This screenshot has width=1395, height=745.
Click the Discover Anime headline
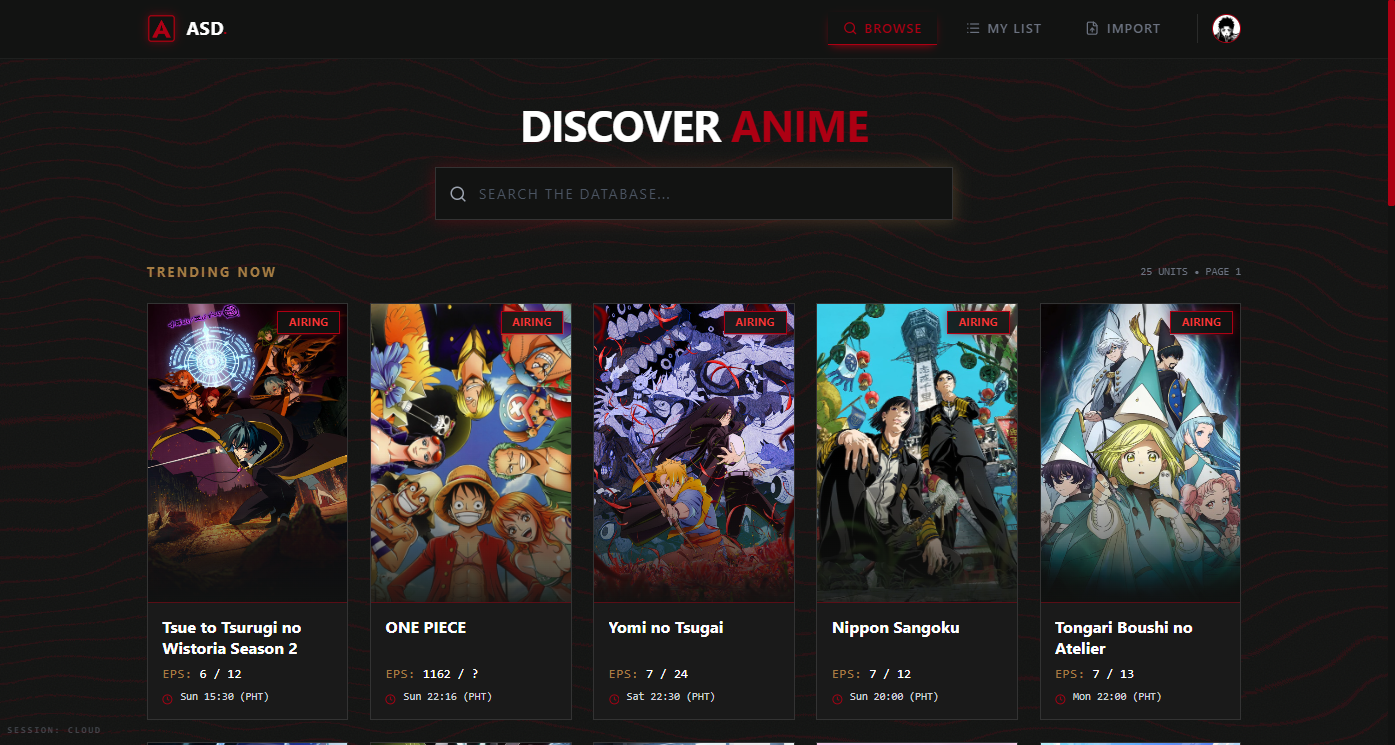[x=694, y=127]
